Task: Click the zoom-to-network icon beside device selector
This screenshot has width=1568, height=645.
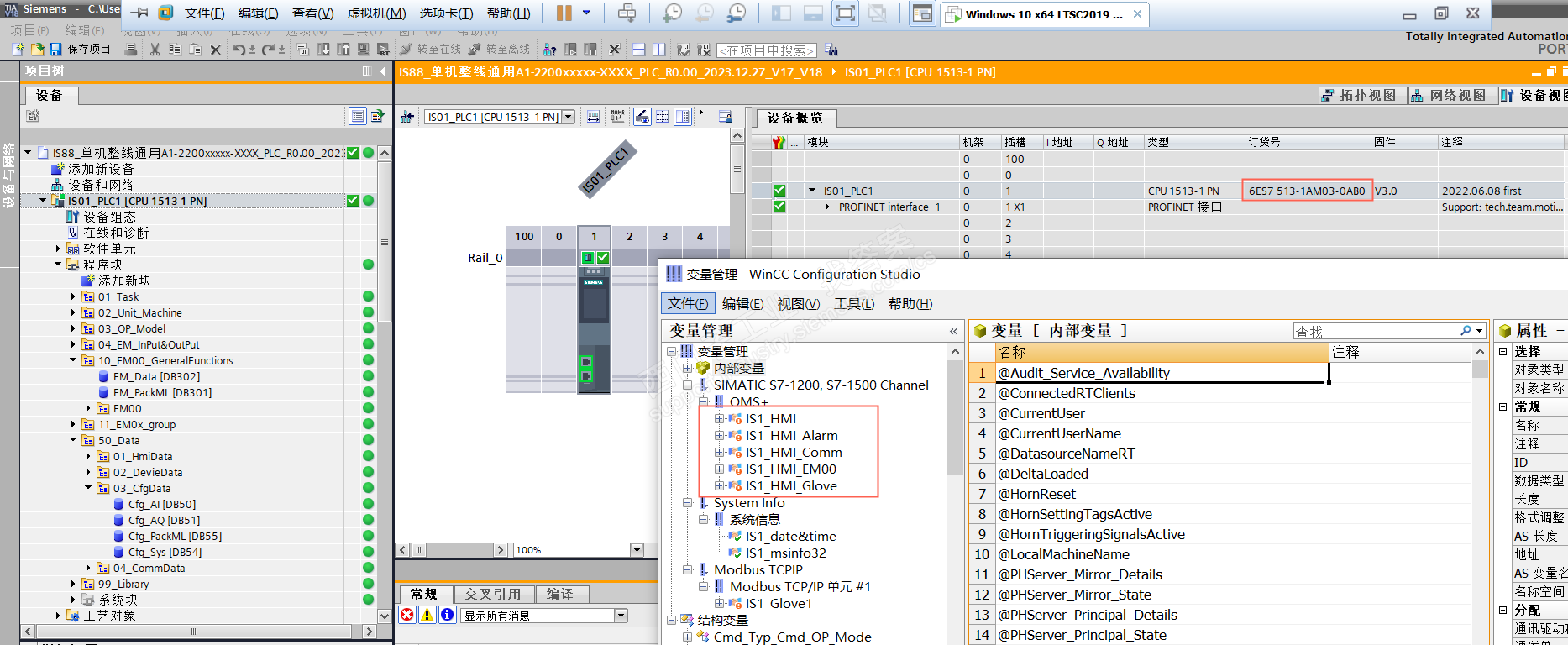Action: pos(407,117)
